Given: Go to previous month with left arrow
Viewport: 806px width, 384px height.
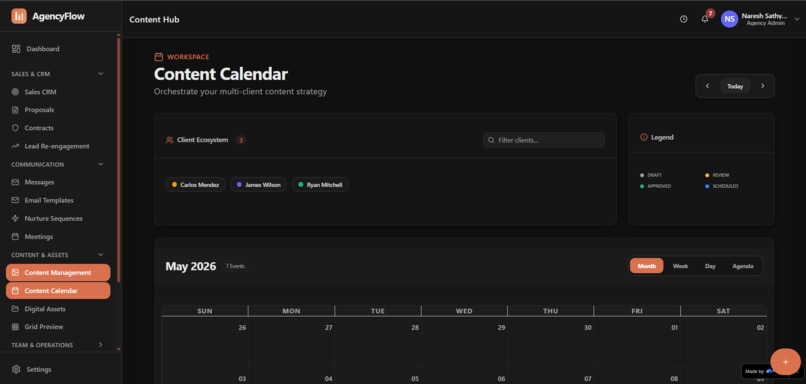Looking at the screenshot, I should tap(708, 86).
